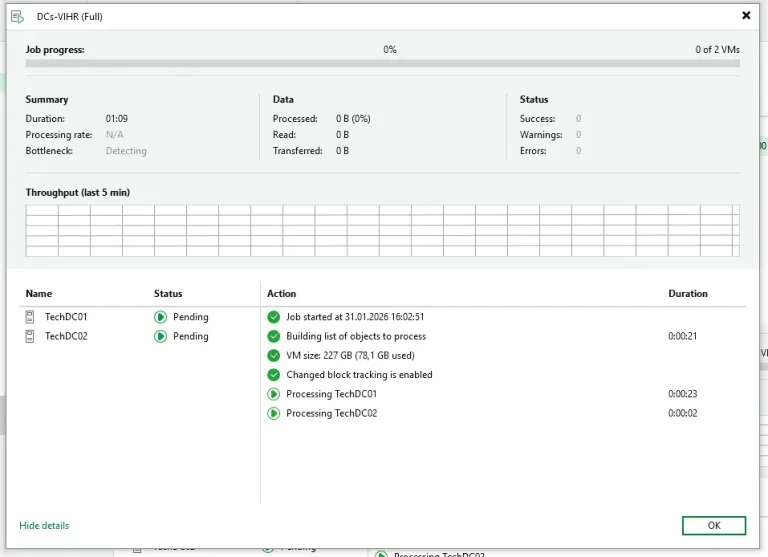The width and height of the screenshot is (768, 557).
Task: Click the DCs-VIHR (Full) window title
Action: click(x=70, y=17)
